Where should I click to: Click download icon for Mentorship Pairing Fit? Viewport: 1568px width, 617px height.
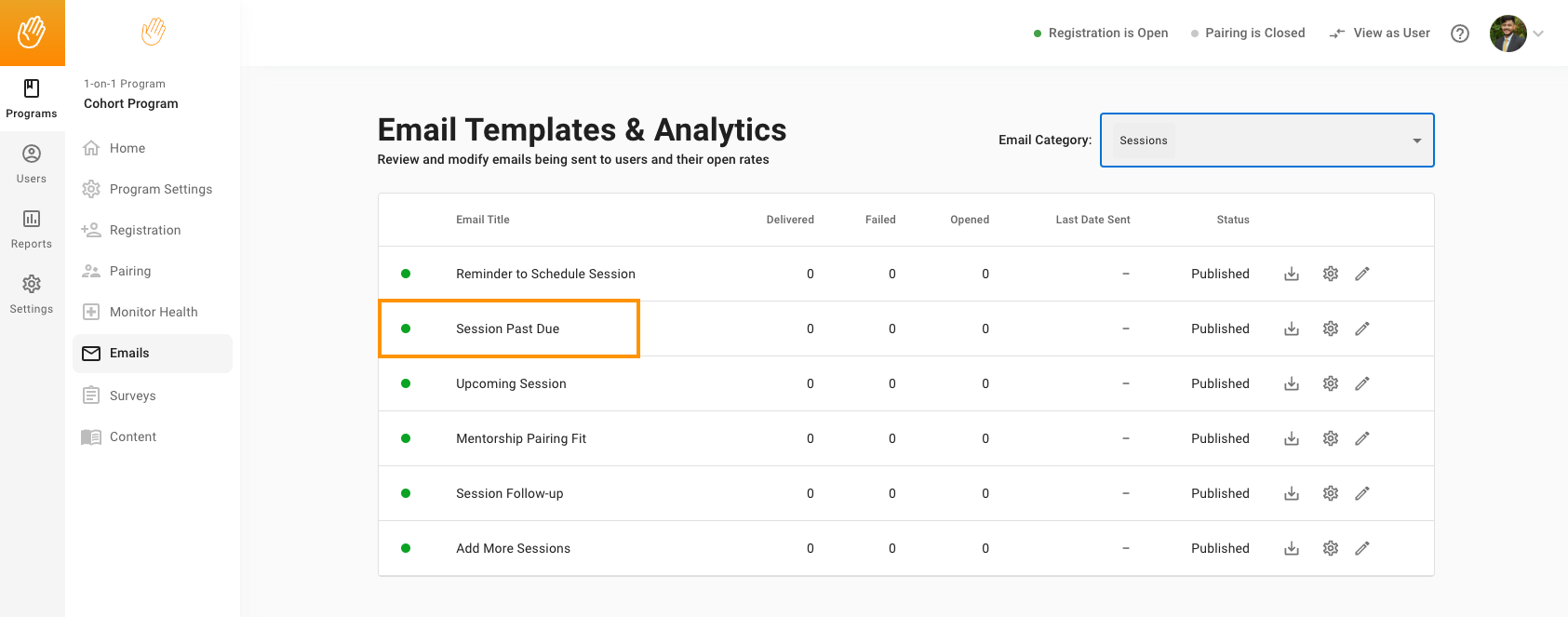[x=1291, y=438]
